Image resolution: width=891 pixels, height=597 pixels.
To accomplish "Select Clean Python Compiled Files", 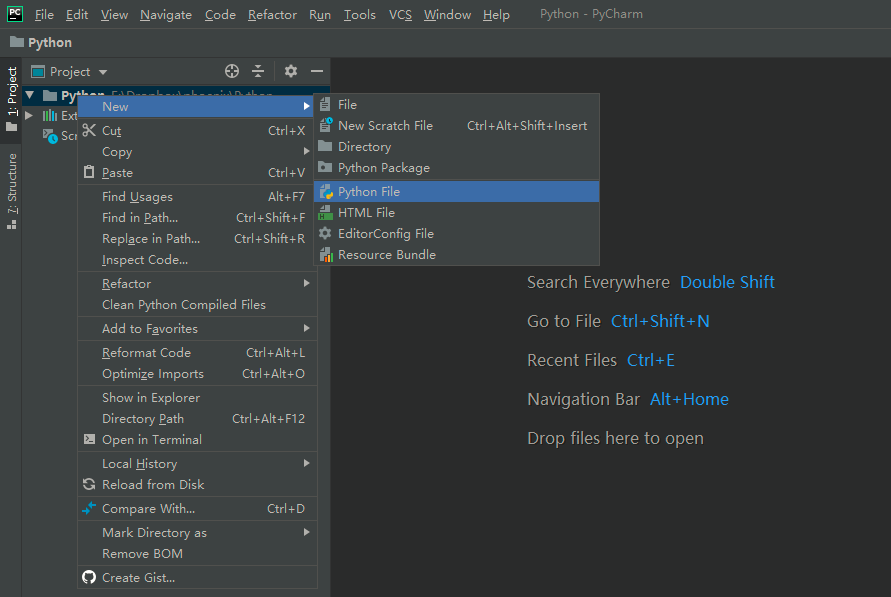I will pyautogui.click(x=197, y=304).
